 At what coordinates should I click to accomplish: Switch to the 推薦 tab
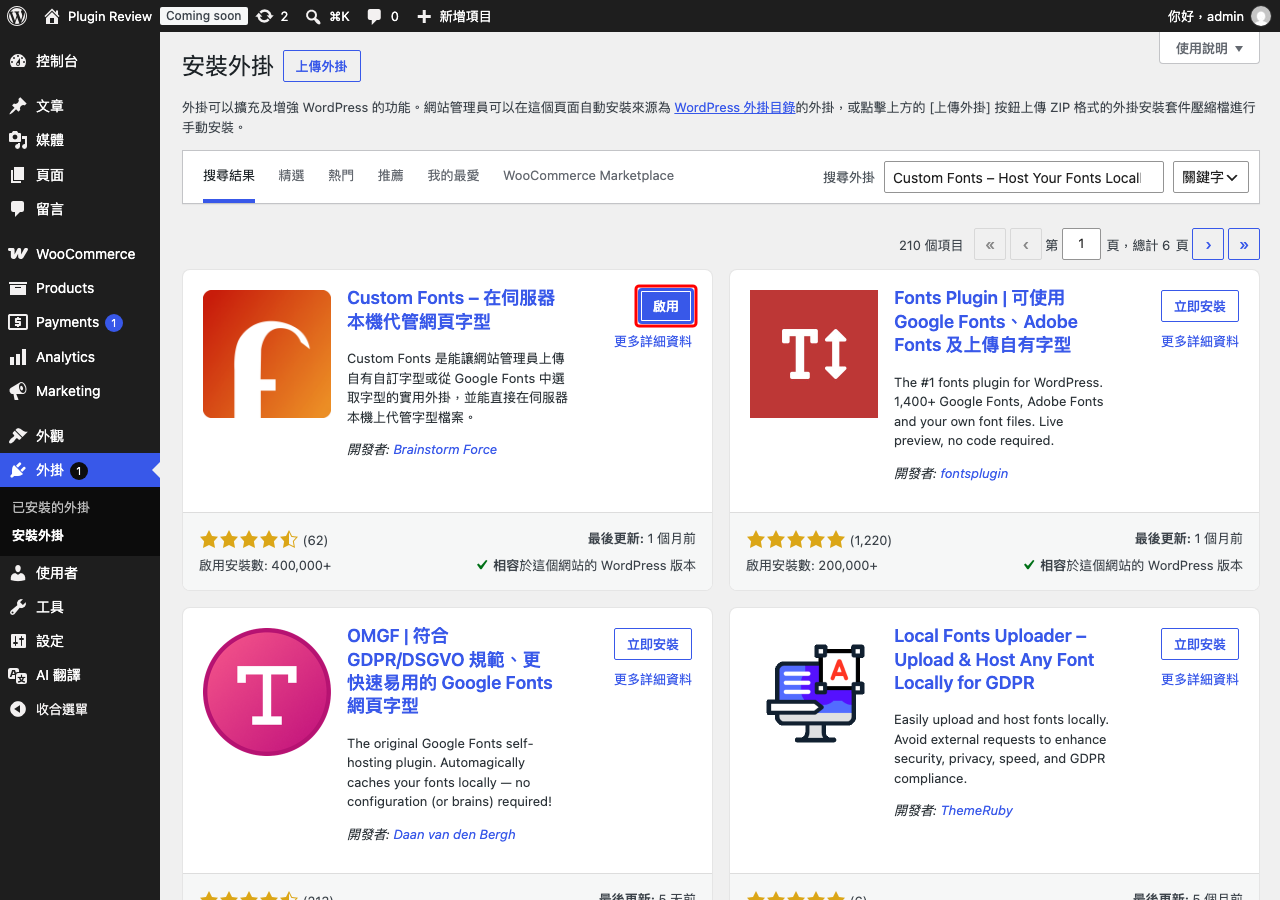coord(391,176)
